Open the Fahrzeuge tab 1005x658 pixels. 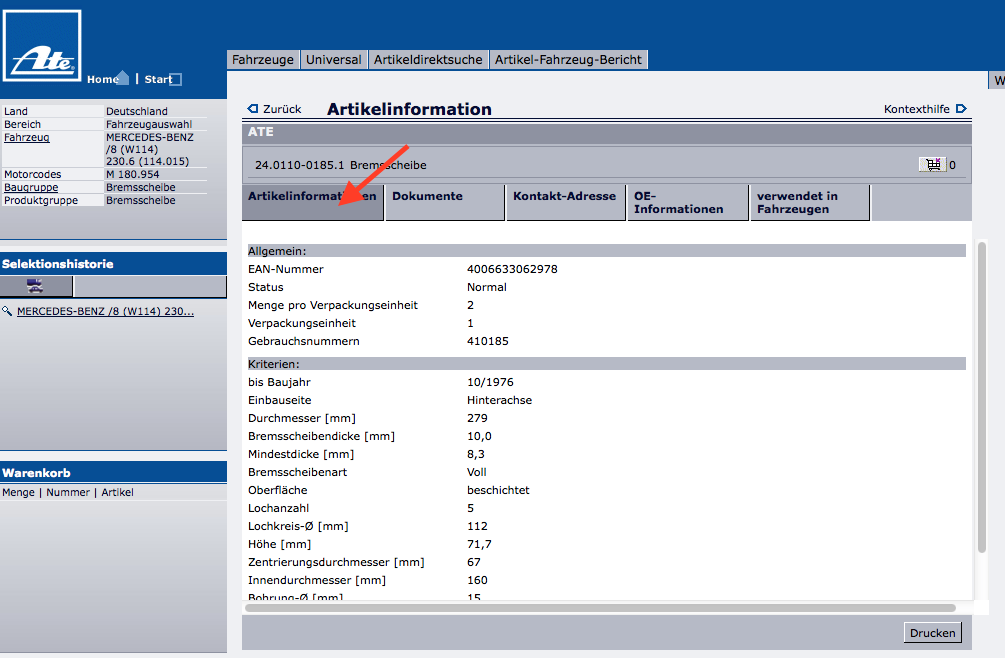point(263,60)
